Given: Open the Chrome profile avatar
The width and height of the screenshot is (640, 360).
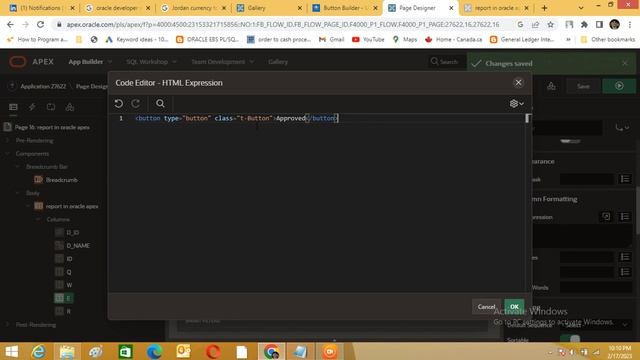Looking at the screenshot, I should pyautogui.click(x=614, y=24).
